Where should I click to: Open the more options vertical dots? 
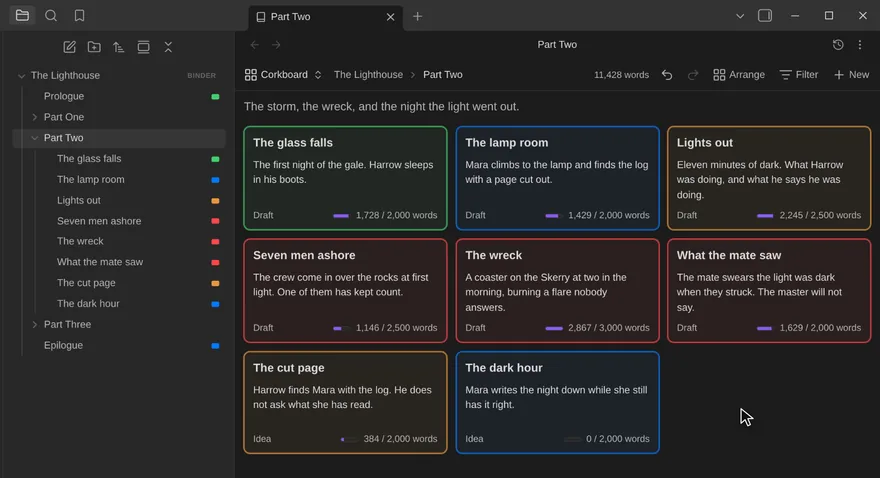point(860,45)
